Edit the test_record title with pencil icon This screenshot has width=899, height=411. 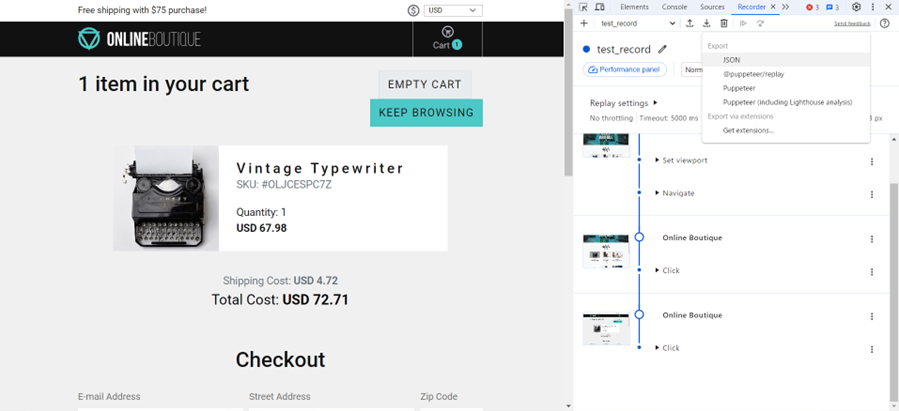(x=662, y=49)
